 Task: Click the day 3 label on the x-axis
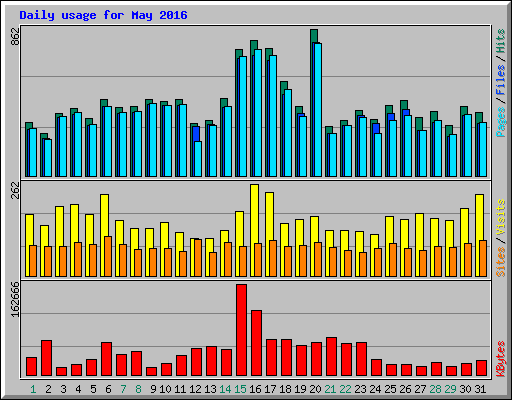coord(63,389)
